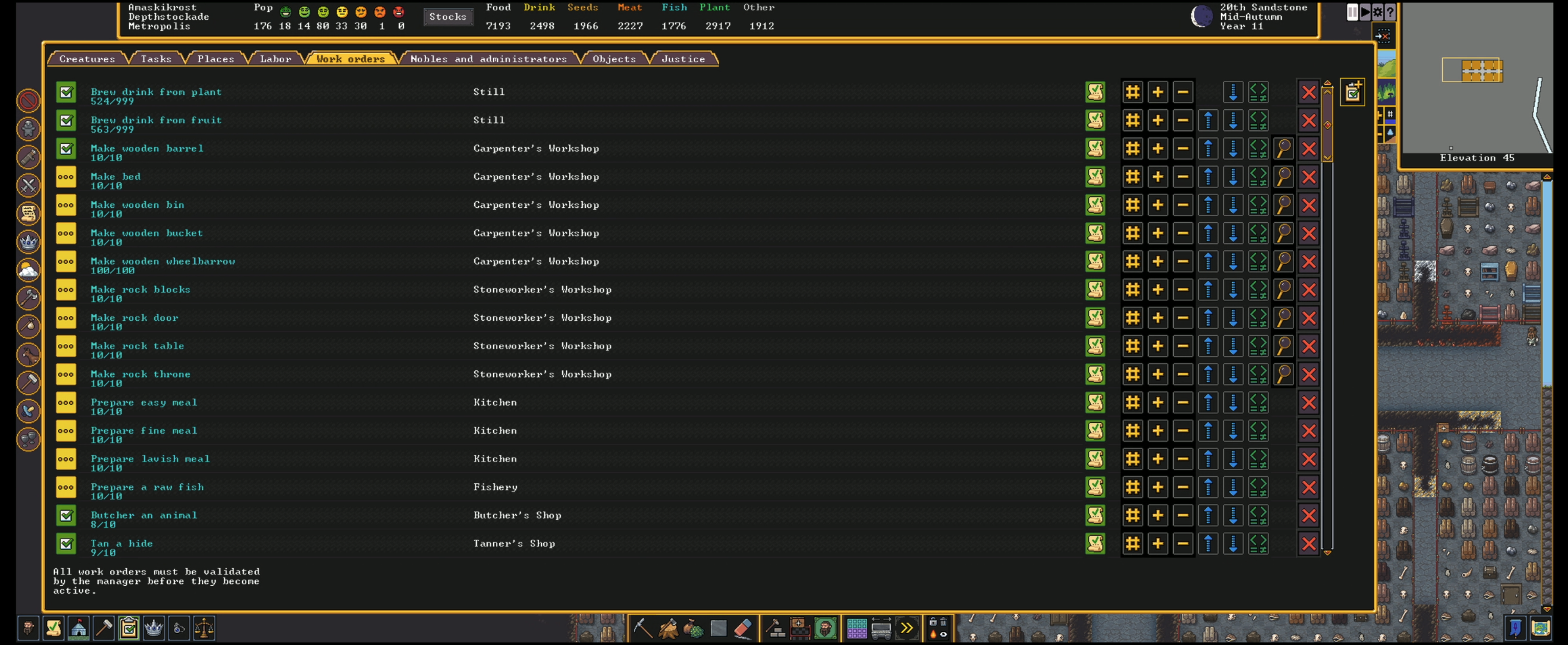Decrease Prepare lavish meal order amount
Viewport: 1568px width, 645px height.
click(x=1182, y=459)
